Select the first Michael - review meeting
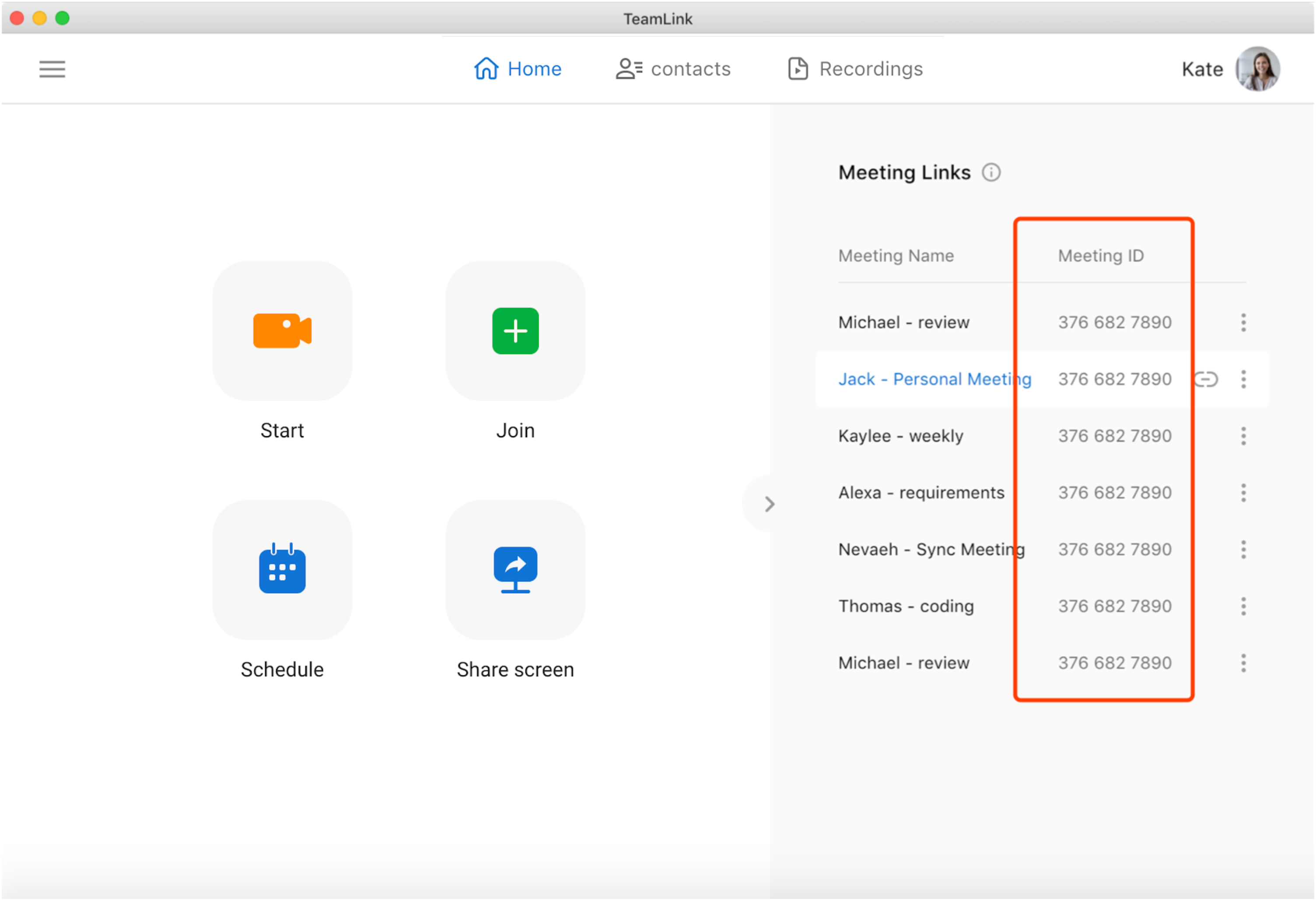The image size is (1316, 902). tap(904, 323)
